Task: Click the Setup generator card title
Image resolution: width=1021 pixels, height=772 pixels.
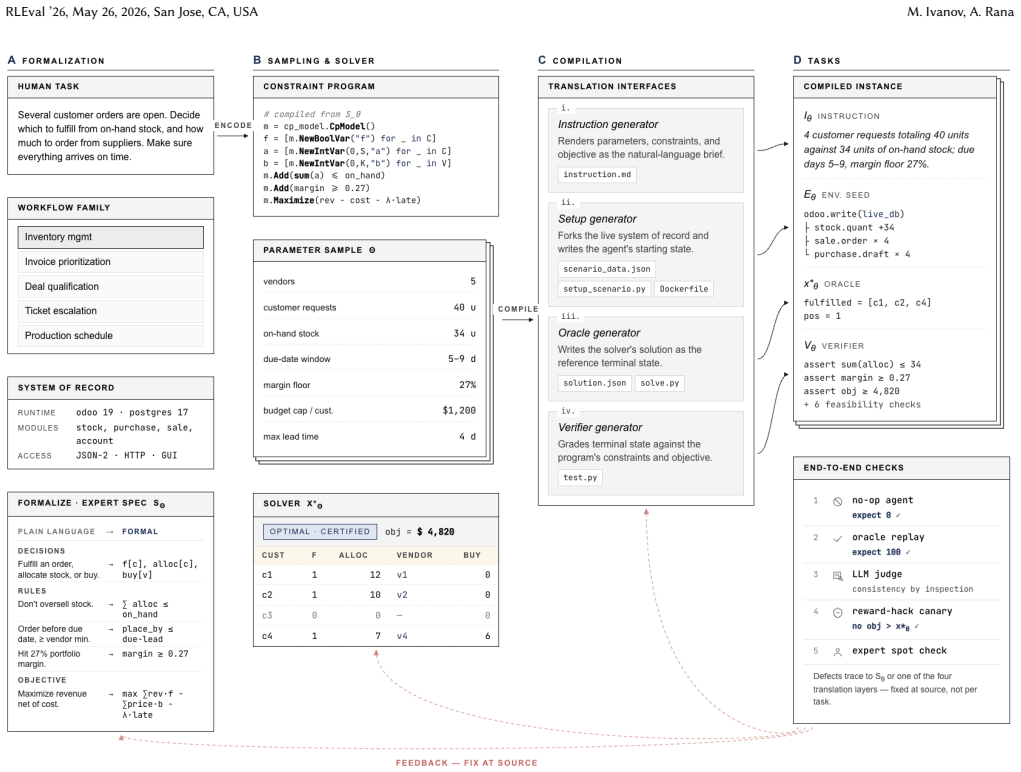Action: [597, 219]
